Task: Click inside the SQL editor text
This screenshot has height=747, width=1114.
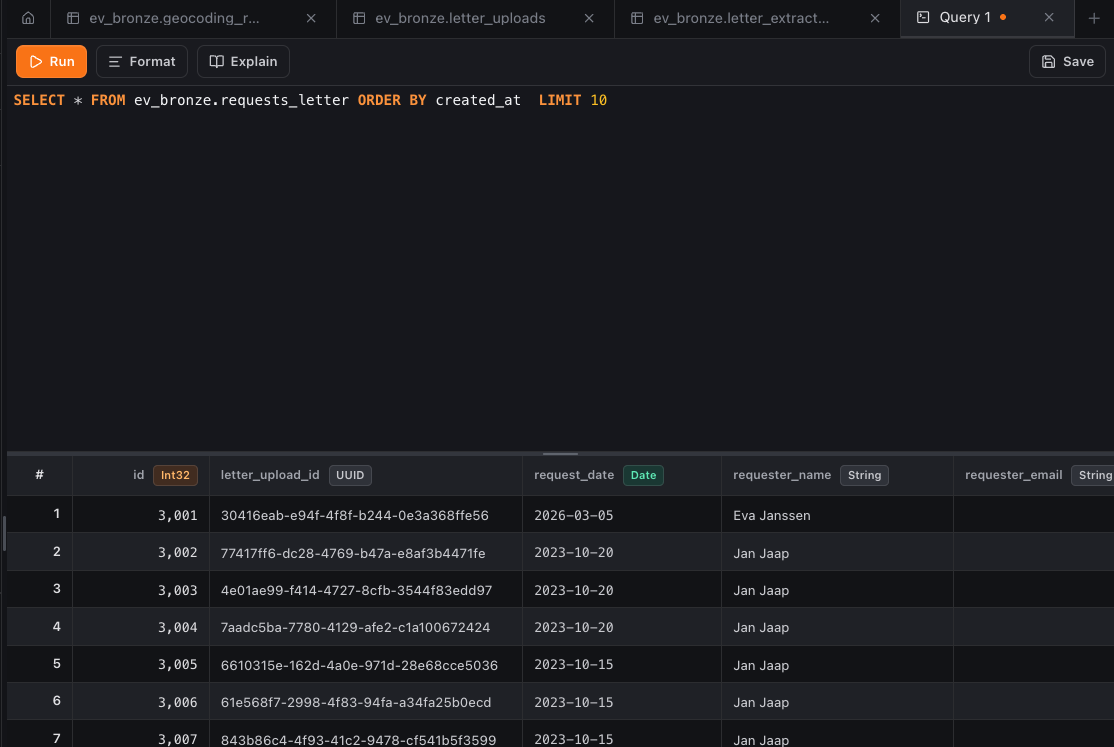Action: pyautogui.click(x=310, y=101)
